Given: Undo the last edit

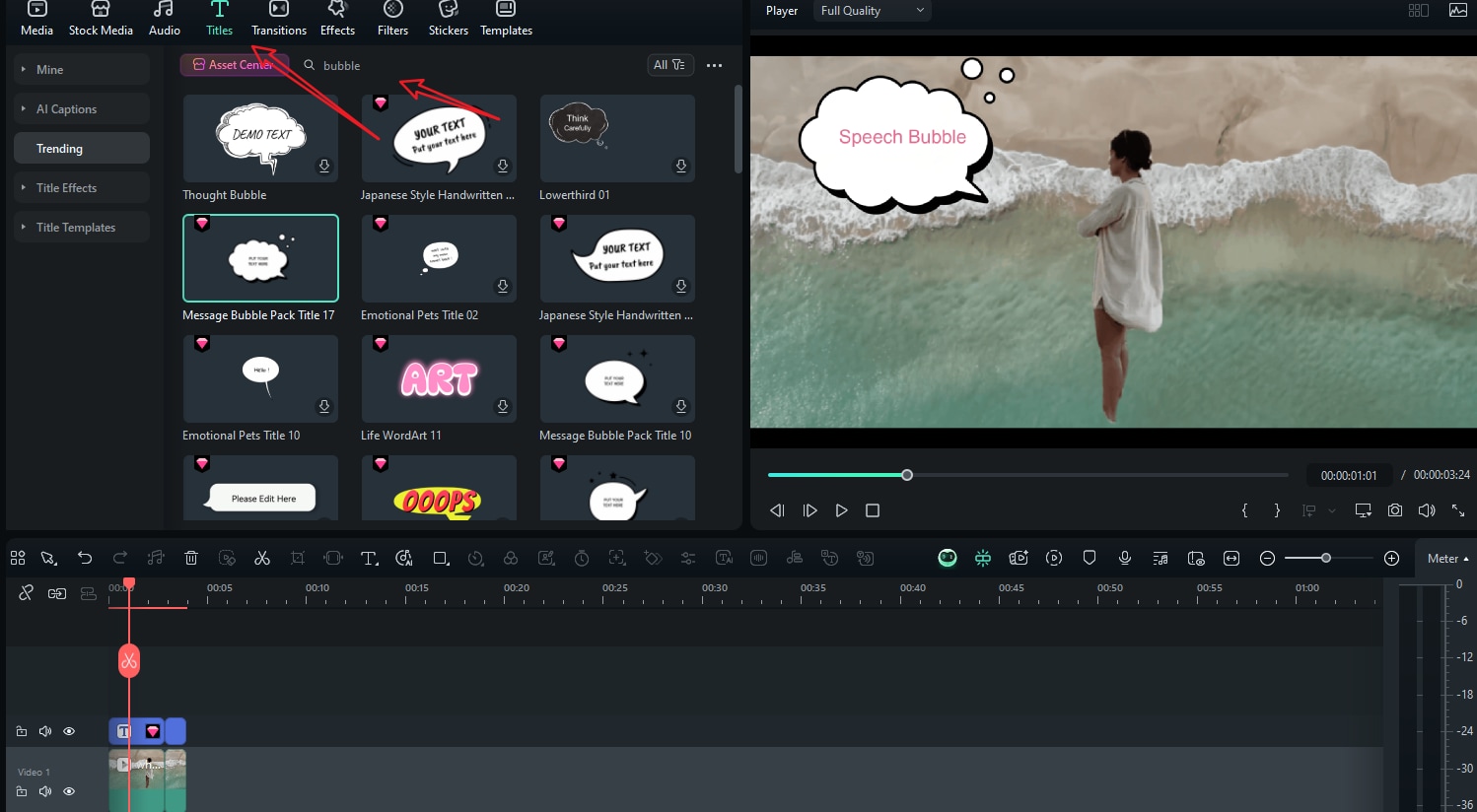Looking at the screenshot, I should click(85, 558).
